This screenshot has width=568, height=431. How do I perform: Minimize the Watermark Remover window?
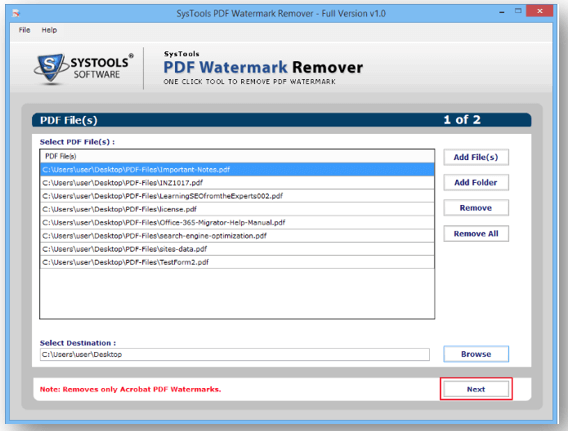(502, 12)
